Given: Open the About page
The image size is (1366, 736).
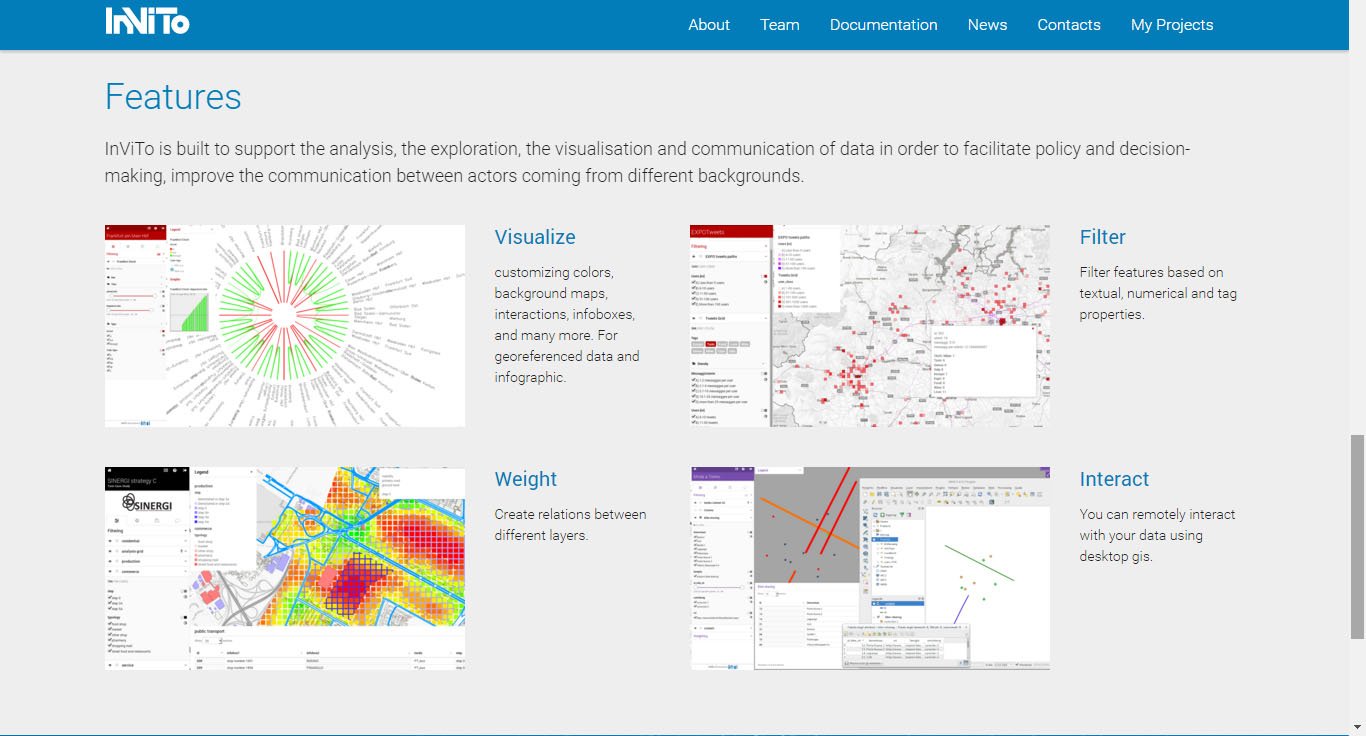Looking at the screenshot, I should click(x=709, y=25).
